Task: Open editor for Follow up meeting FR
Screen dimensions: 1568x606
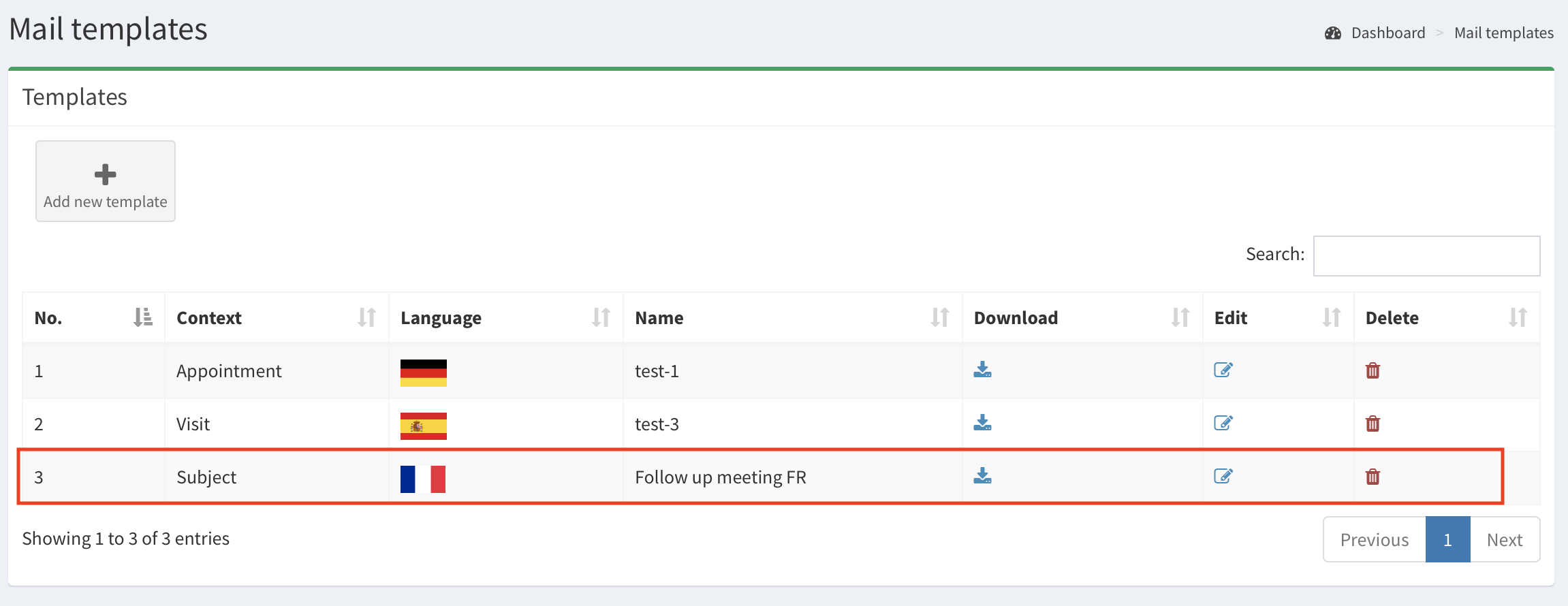Action: click(x=1223, y=476)
